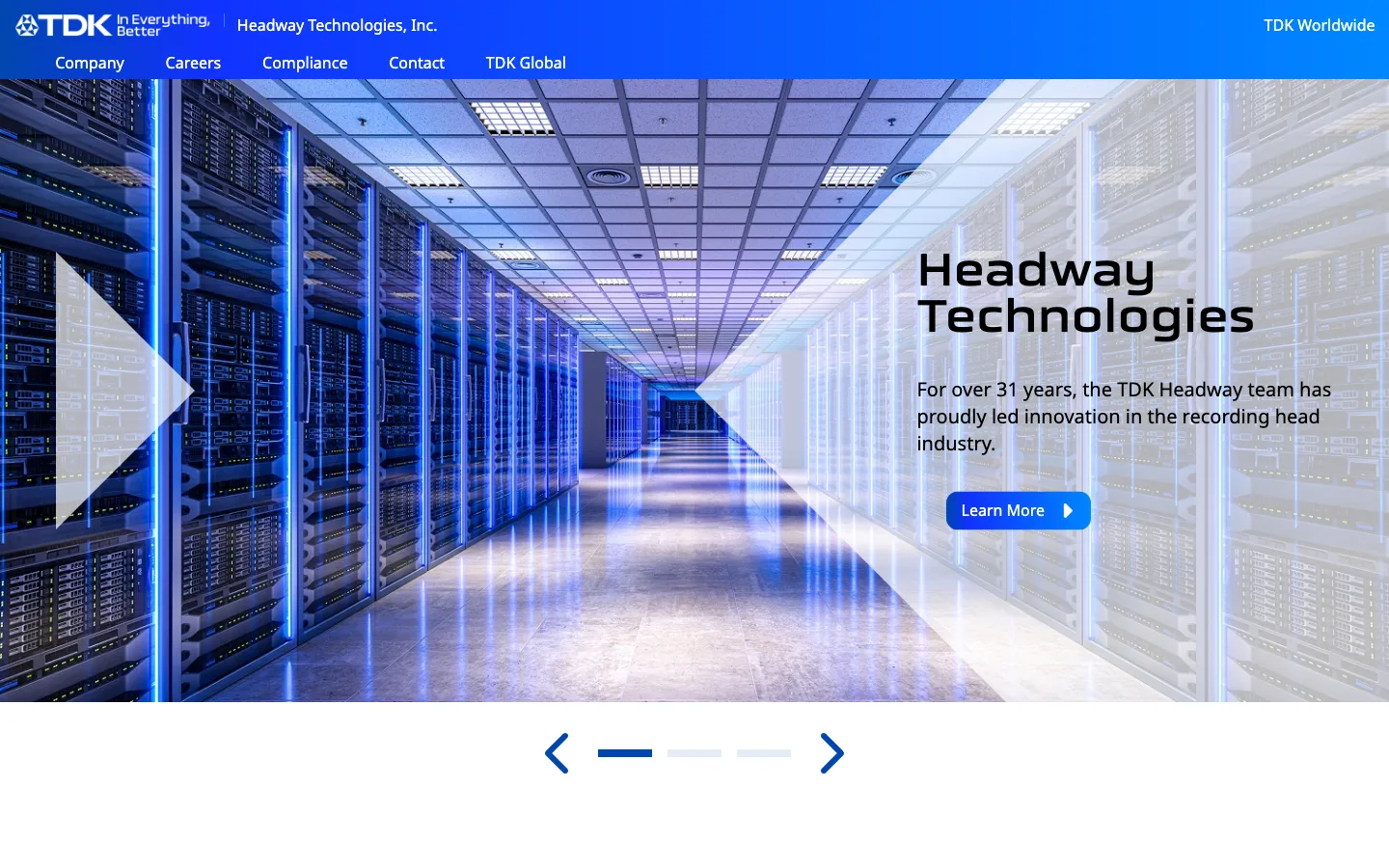Click the Headway Technologies hero heading
Viewport: 1389px width, 868px height.
click(1085, 293)
